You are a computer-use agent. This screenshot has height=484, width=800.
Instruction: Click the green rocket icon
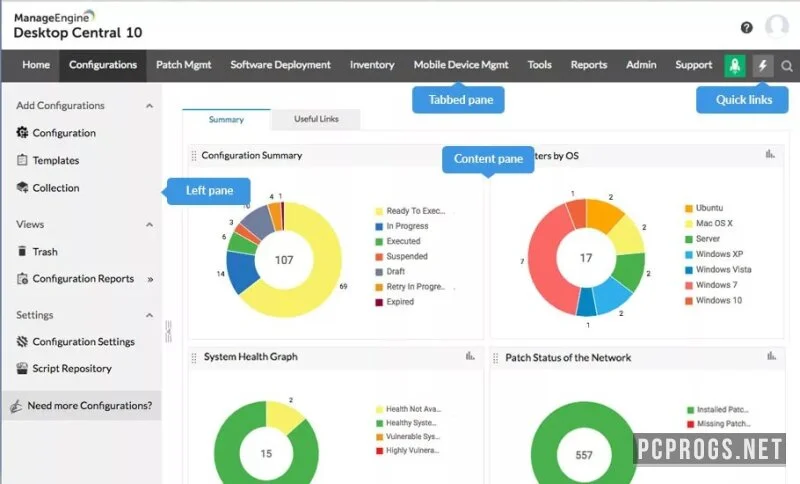coord(735,66)
